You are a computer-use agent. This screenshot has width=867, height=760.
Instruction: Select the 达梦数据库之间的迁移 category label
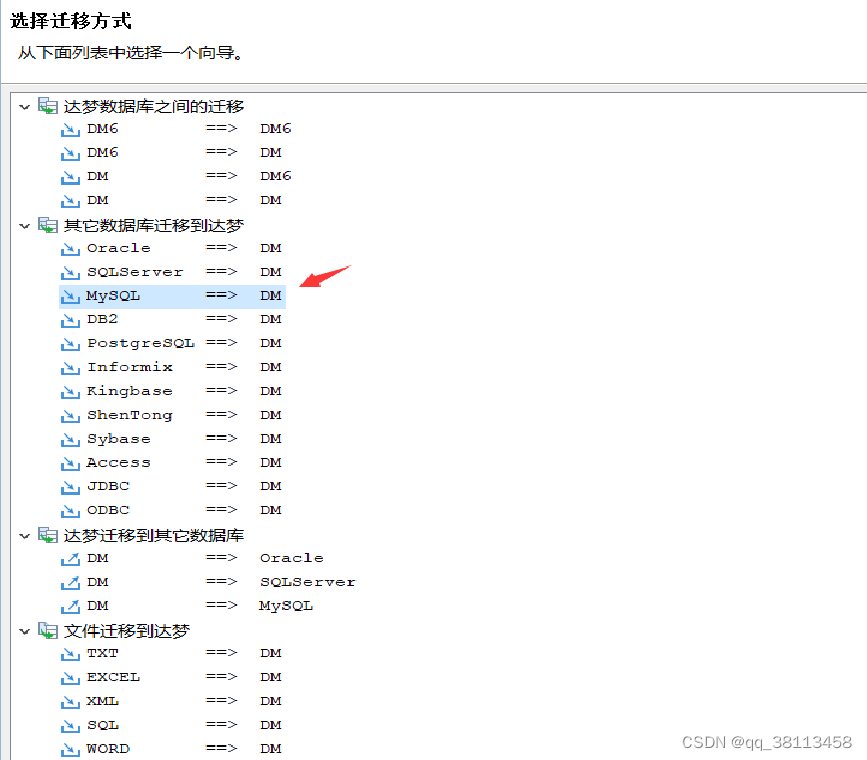[x=154, y=106]
